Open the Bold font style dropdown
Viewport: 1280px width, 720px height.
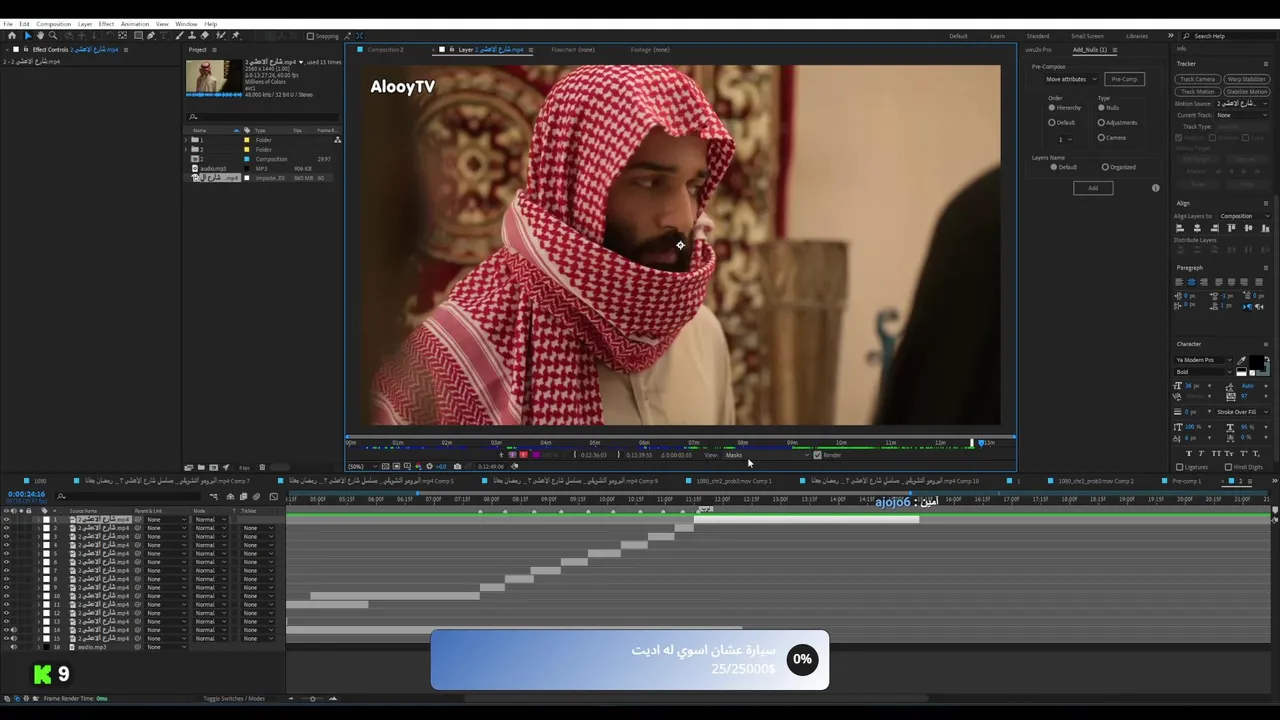point(1204,372)
